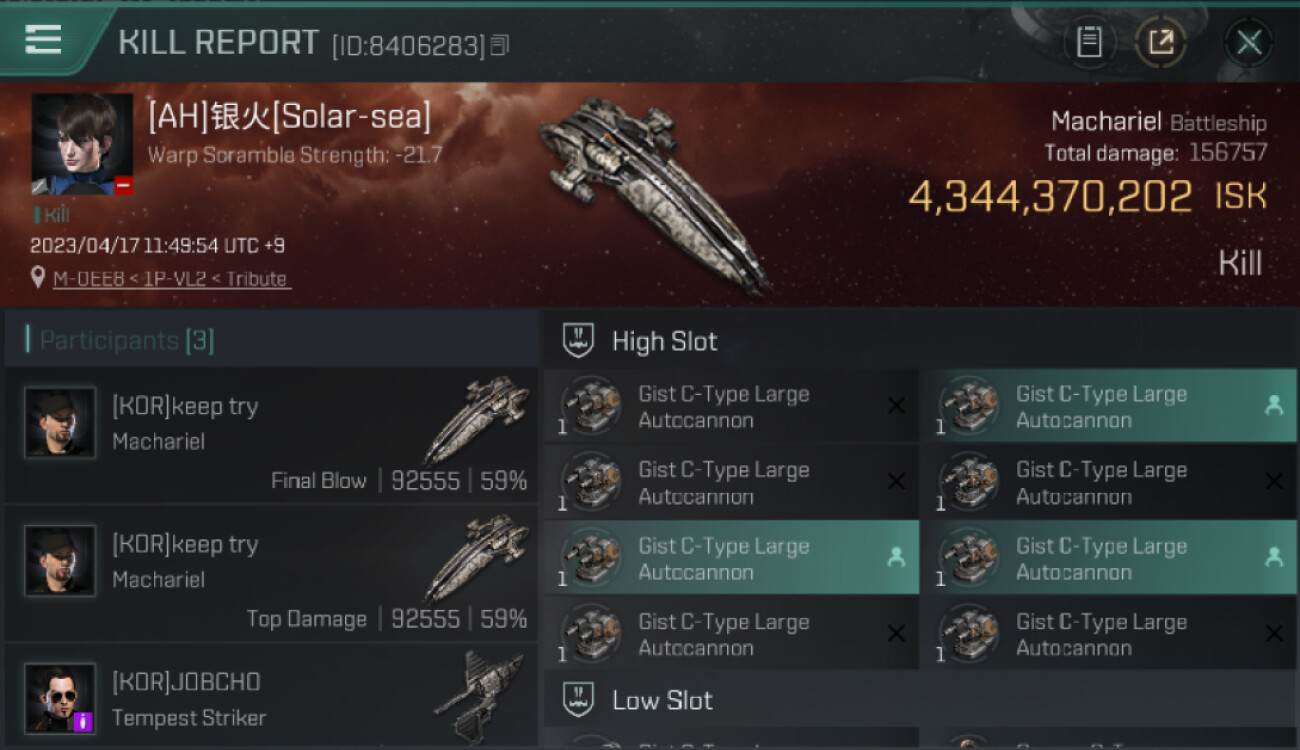Toggle the third-row left Autocannon person marker

pos(896,558)
